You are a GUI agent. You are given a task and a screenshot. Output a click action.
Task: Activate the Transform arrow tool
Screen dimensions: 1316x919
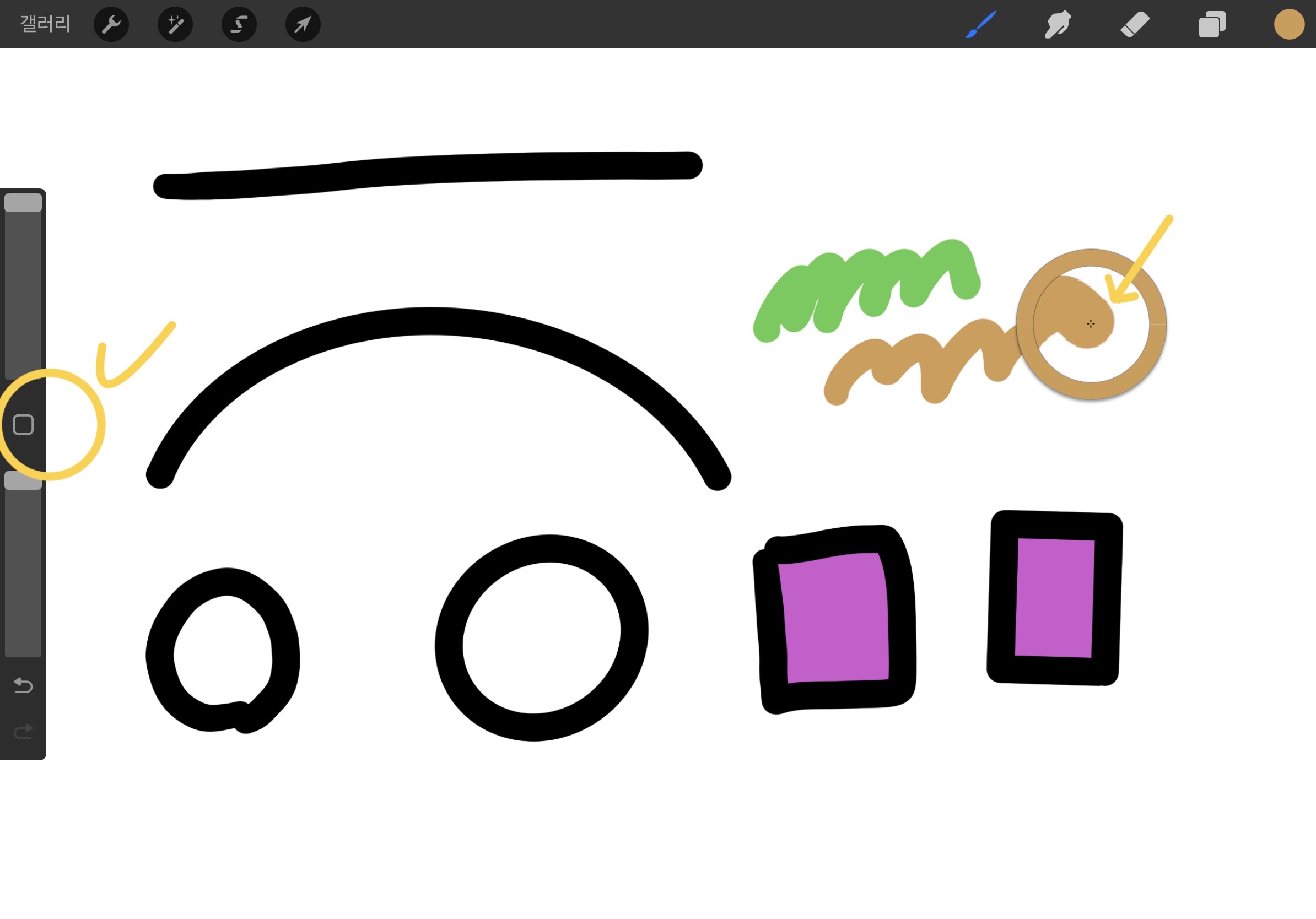(303, 24)
